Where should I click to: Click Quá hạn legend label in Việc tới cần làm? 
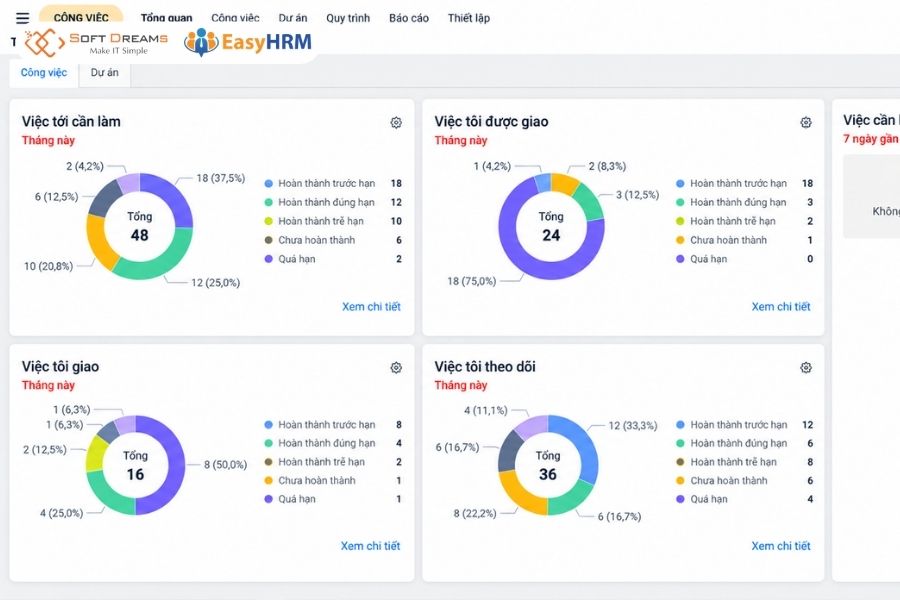coord(297,259)
